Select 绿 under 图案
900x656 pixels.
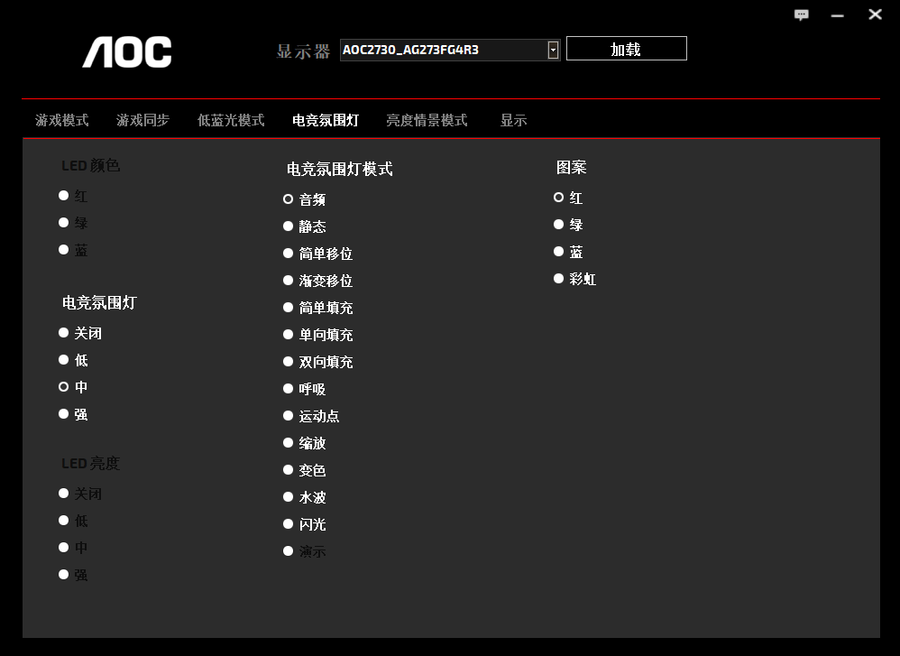558,224
